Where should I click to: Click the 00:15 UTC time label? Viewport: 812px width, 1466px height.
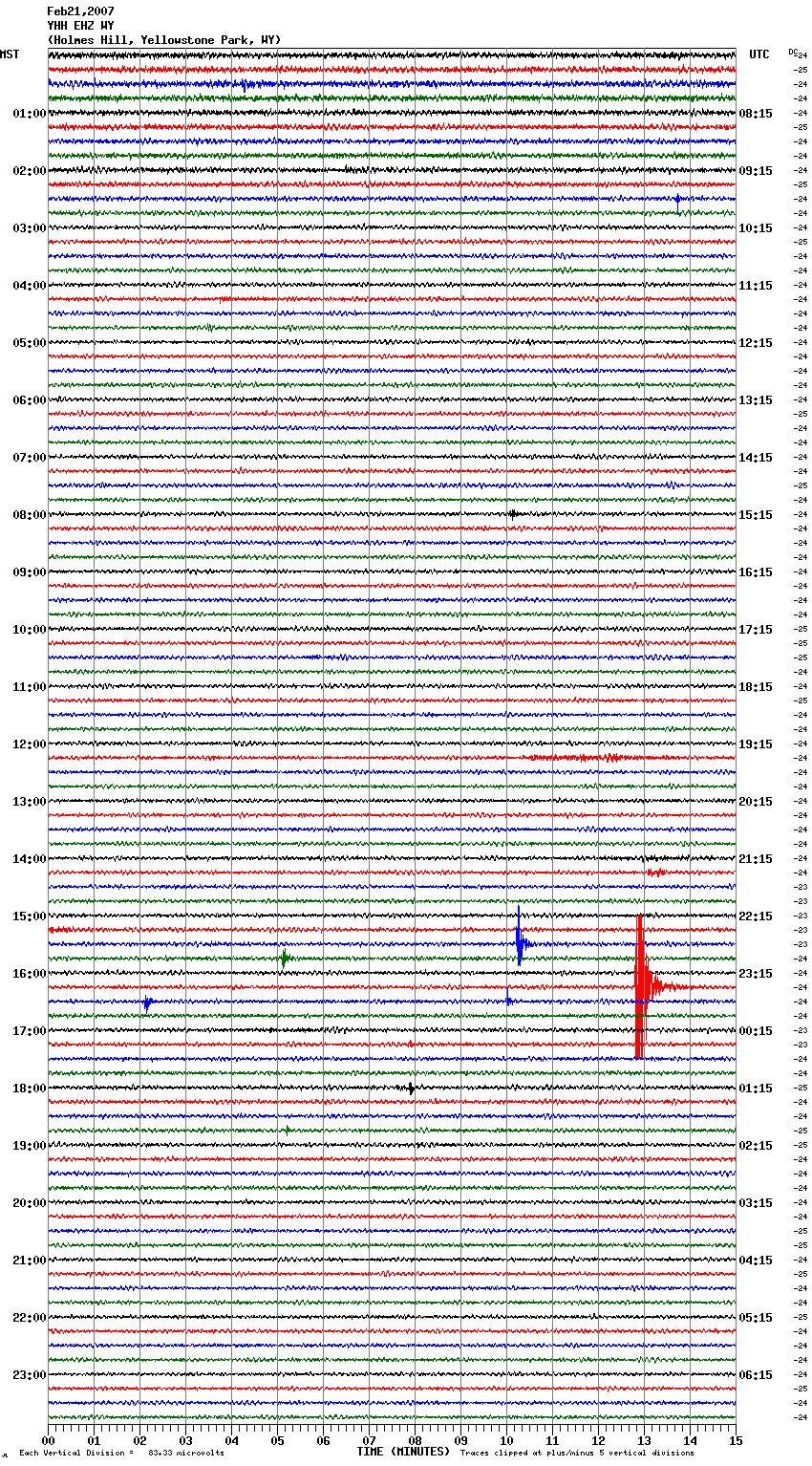point(756,1031)
